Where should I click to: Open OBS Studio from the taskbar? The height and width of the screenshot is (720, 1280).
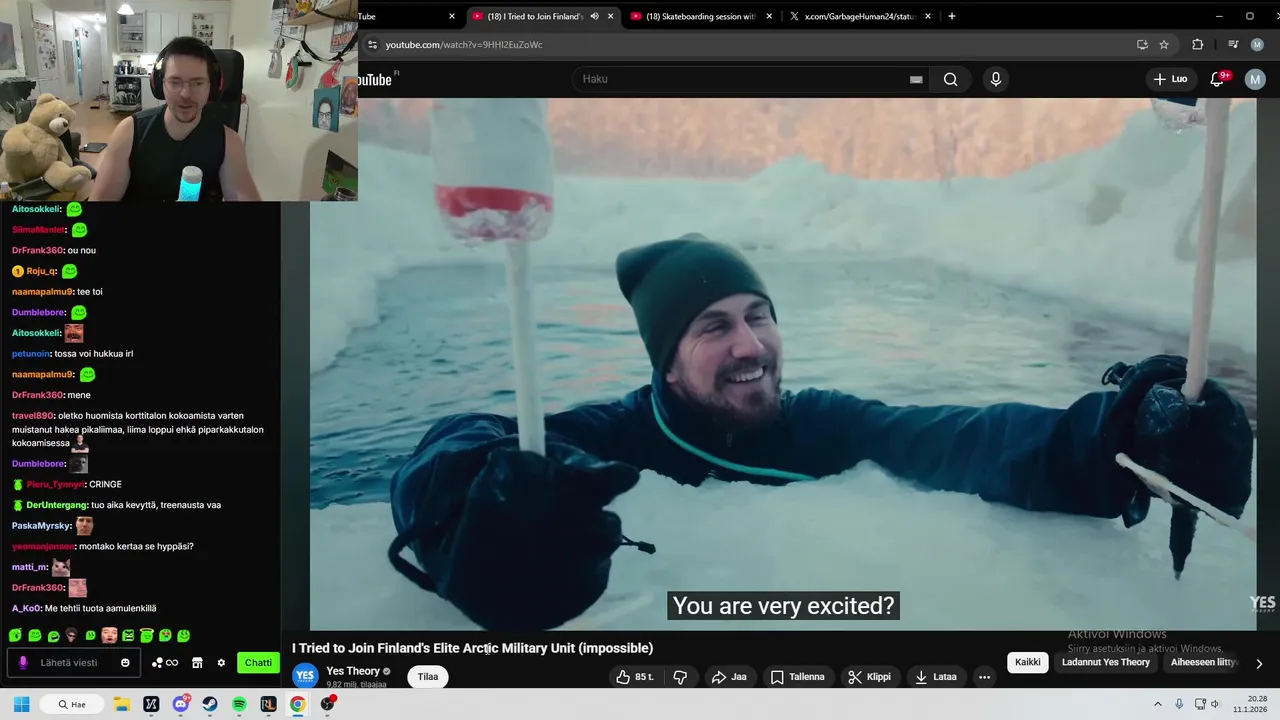[327, 704]
